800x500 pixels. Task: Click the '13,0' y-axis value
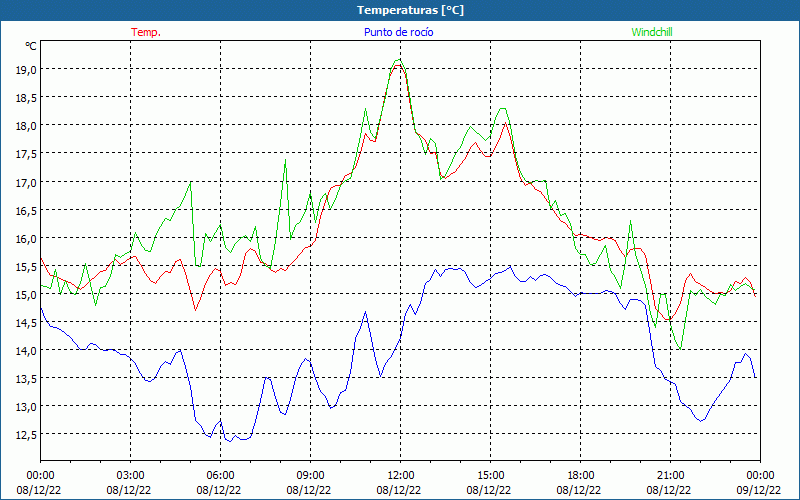(26, 407)
